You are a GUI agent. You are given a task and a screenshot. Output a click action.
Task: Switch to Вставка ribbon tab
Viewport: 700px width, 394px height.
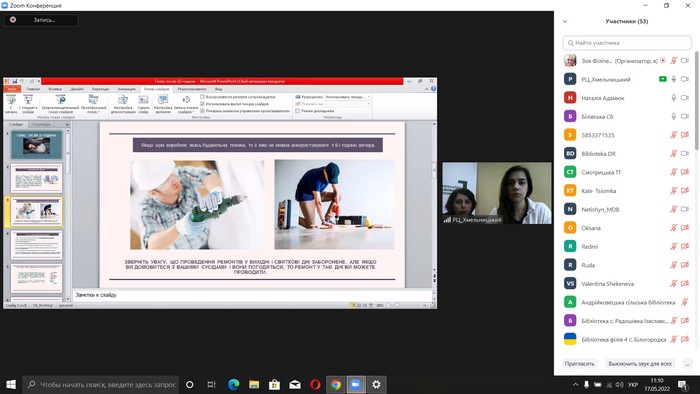55,89
